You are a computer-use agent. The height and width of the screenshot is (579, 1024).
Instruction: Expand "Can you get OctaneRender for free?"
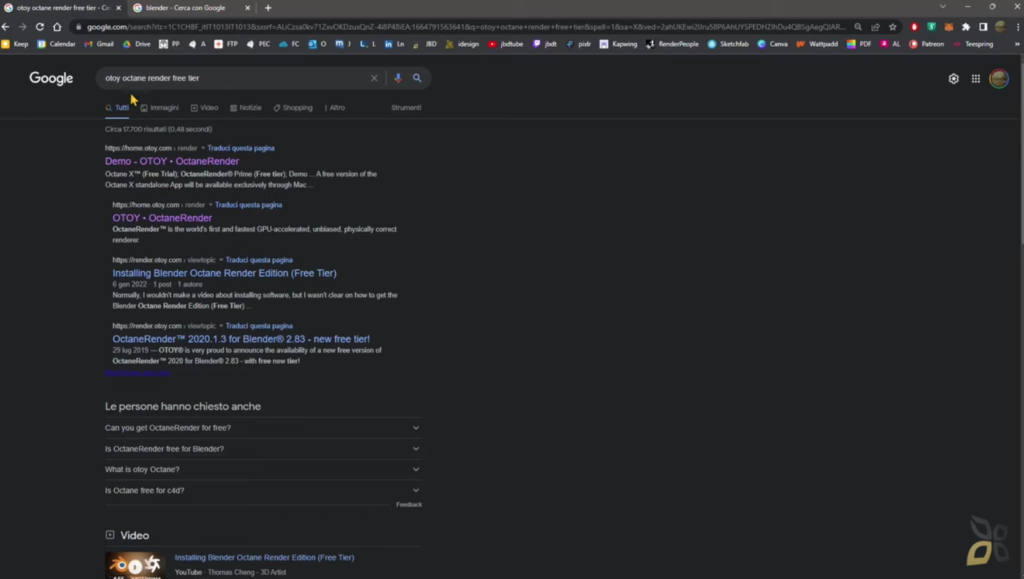point(263,428)
